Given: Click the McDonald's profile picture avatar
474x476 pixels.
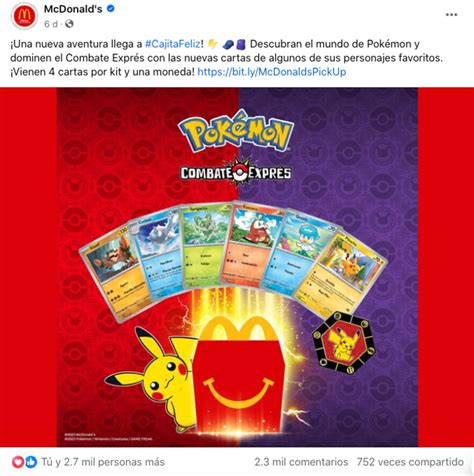Looking at the screenshot, I should [24, 16].
